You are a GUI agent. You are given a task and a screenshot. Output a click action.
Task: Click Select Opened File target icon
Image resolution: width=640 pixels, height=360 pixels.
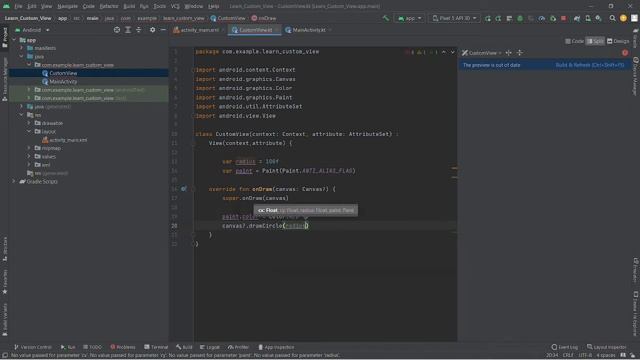(117, 30)
